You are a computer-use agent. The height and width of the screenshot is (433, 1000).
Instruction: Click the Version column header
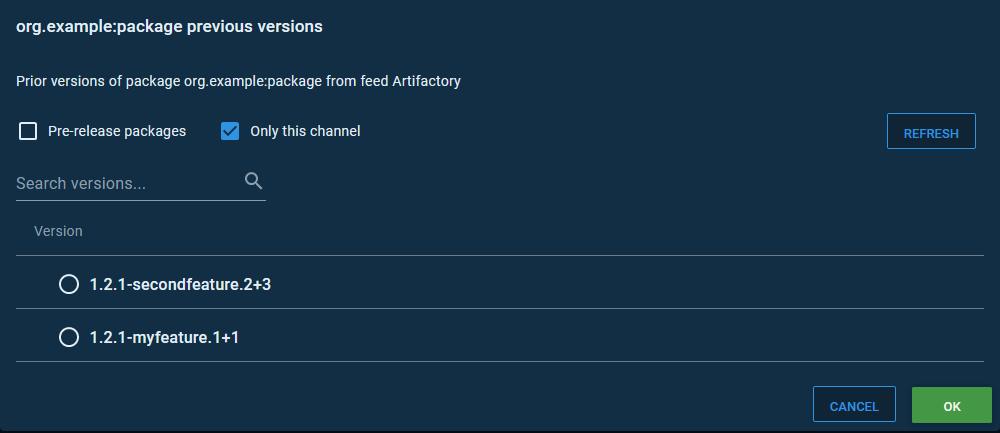tap(58, 231)
